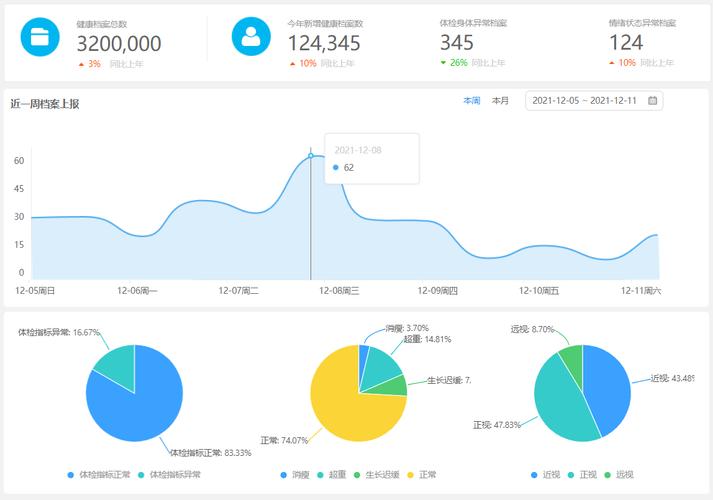Click the blue dot in the 62 tooltip

point(336,167)
